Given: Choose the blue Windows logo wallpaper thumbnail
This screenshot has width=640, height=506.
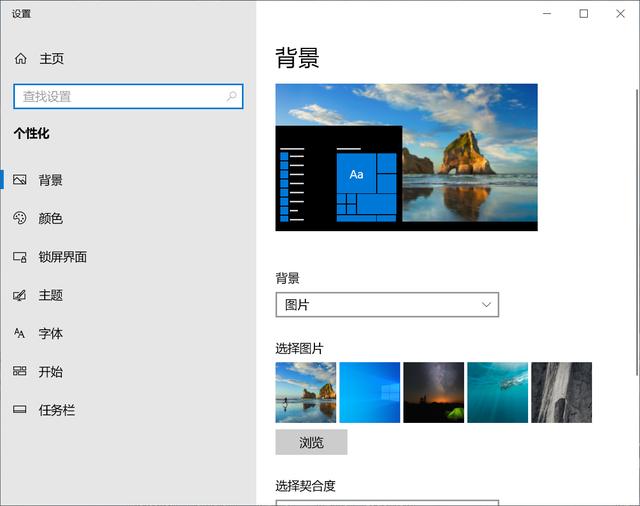Looking at the screenshot, I should [370, 392].
